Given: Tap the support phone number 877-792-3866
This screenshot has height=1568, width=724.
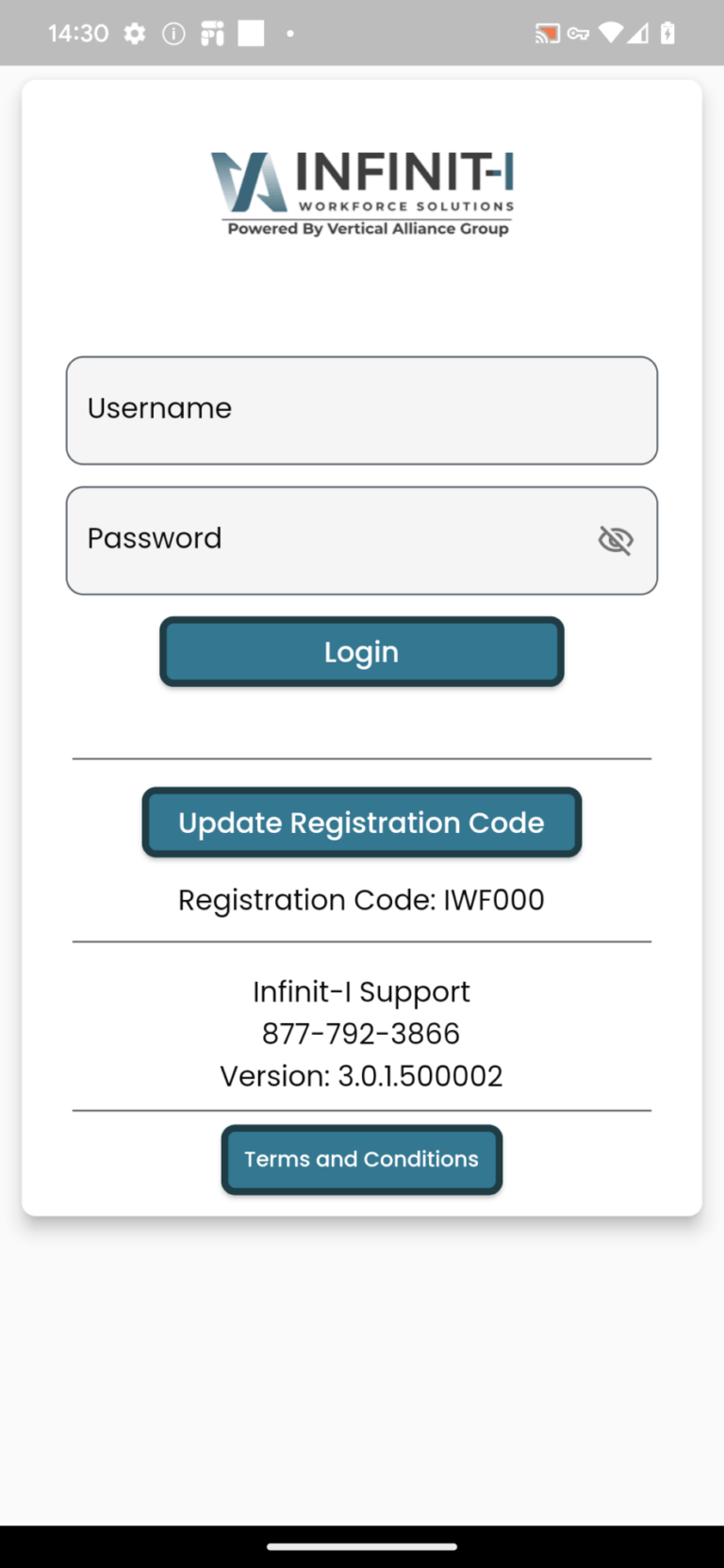Looking at the screenshot, I should tap(361, 1033).
